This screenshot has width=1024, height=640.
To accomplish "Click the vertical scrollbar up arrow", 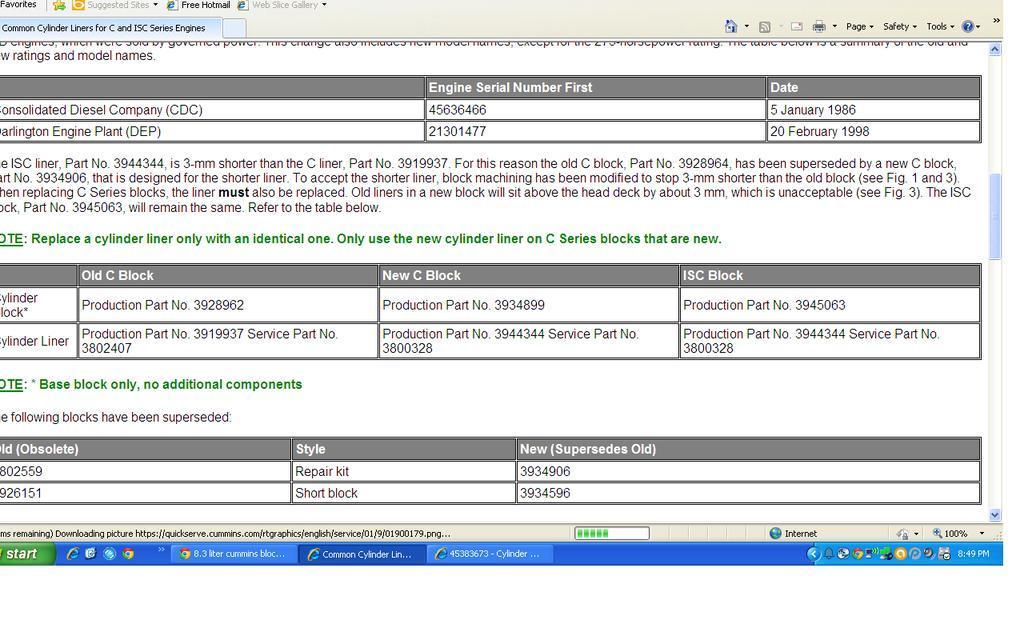I will [x=995, y=50].
